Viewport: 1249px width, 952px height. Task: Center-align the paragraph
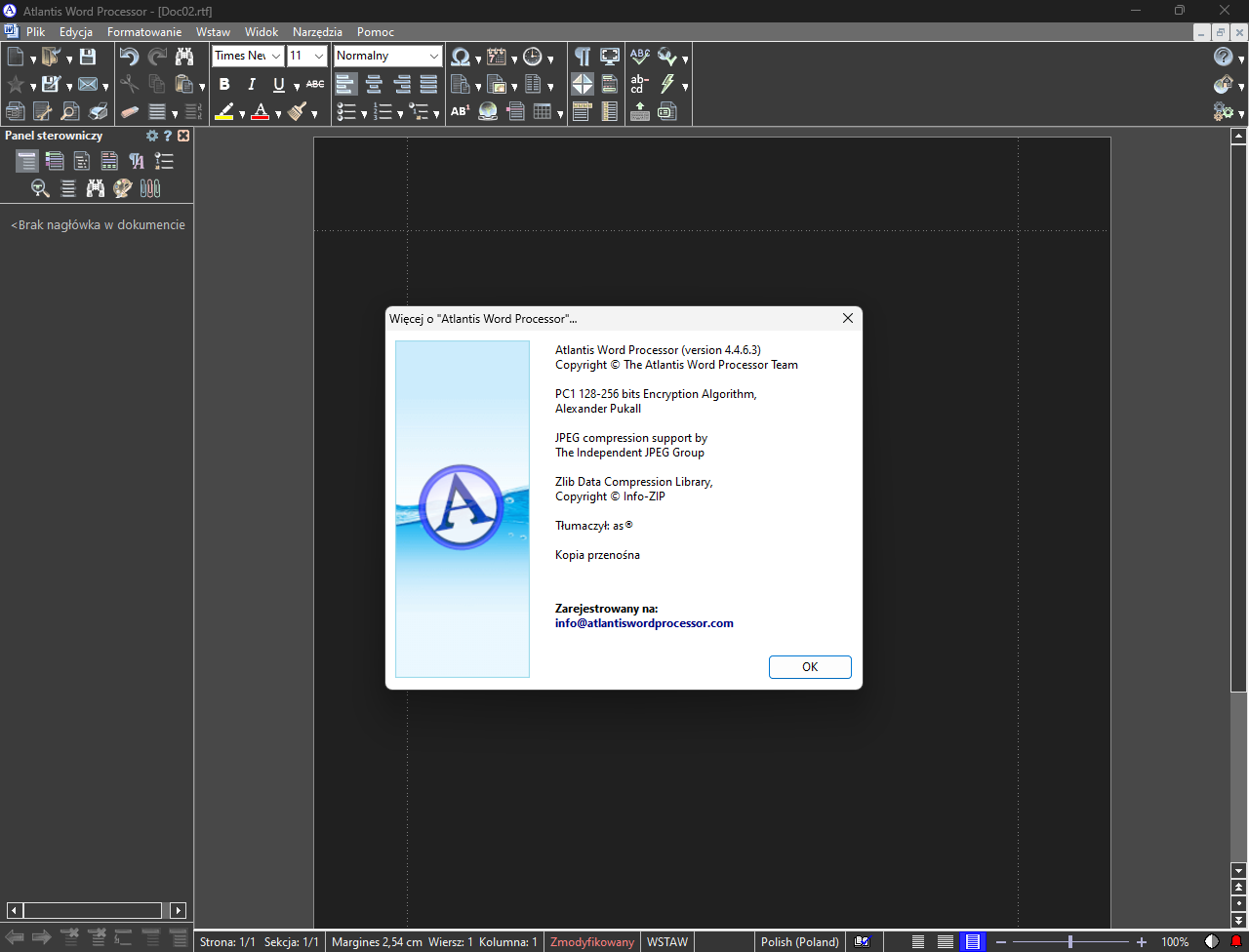[x=374, y=84]
